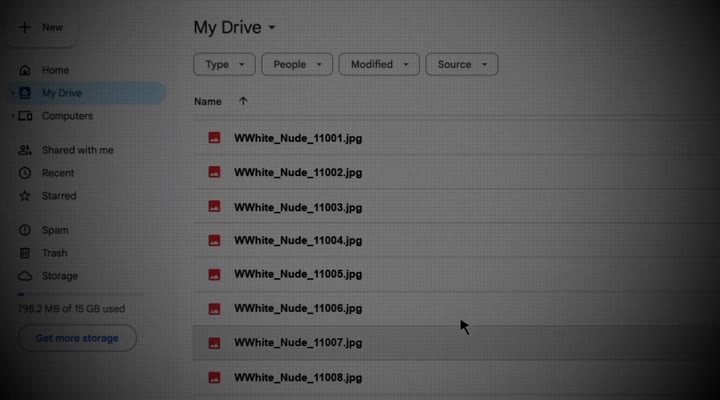
Task: Click the storage usage progress bar
Action: pos(81,294)
